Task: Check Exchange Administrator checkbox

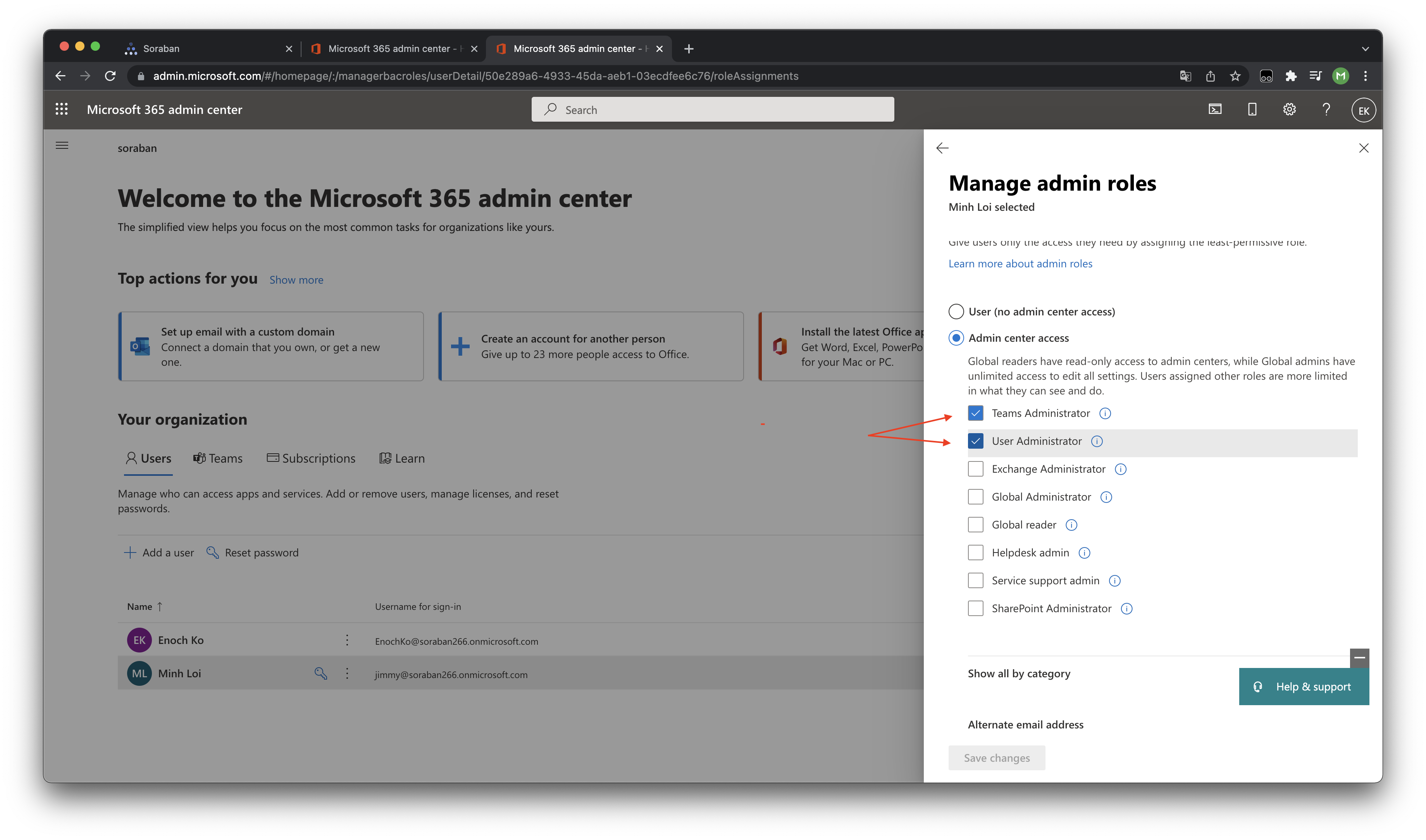Action: 975,469
